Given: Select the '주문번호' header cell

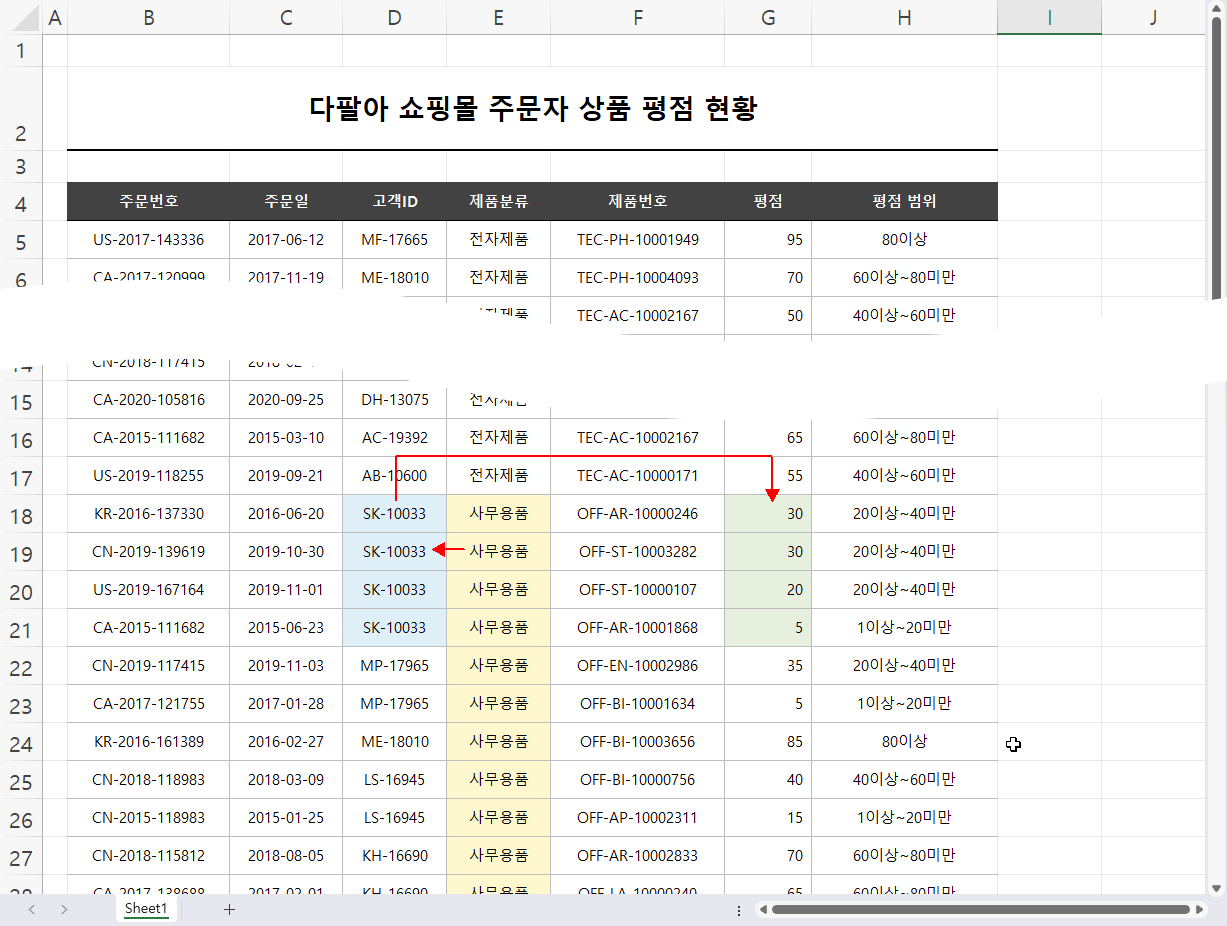Looking at the screenshot, I should pyautogui.click(x=148, y=202).
